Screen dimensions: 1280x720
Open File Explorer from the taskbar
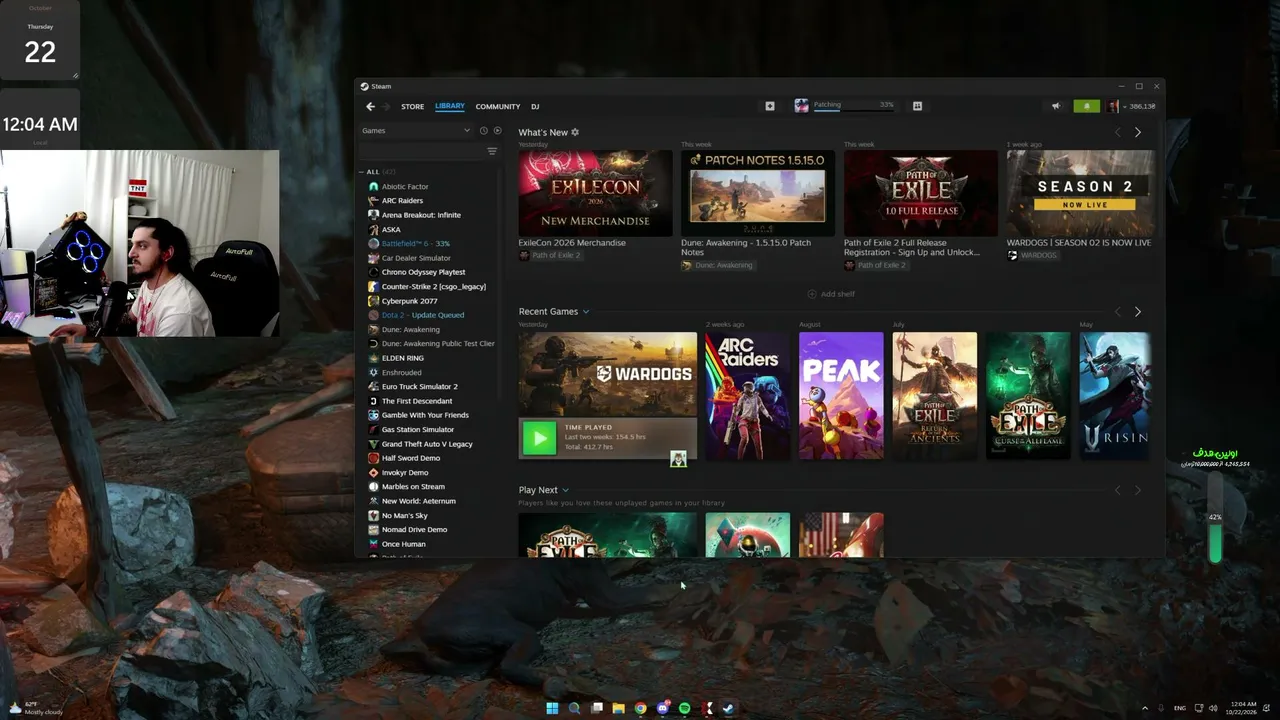(618, 708)
